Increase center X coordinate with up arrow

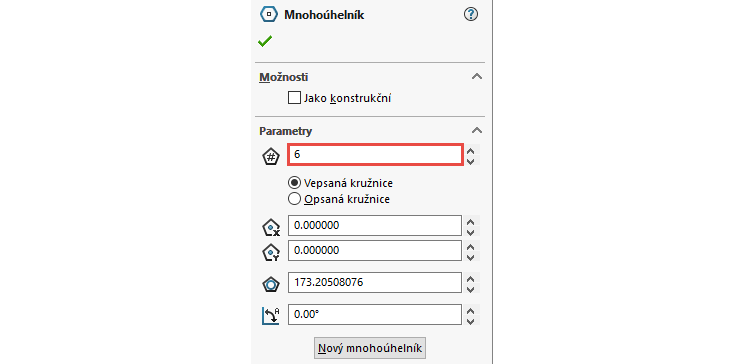pyautogui.click(x=471, y=221)
